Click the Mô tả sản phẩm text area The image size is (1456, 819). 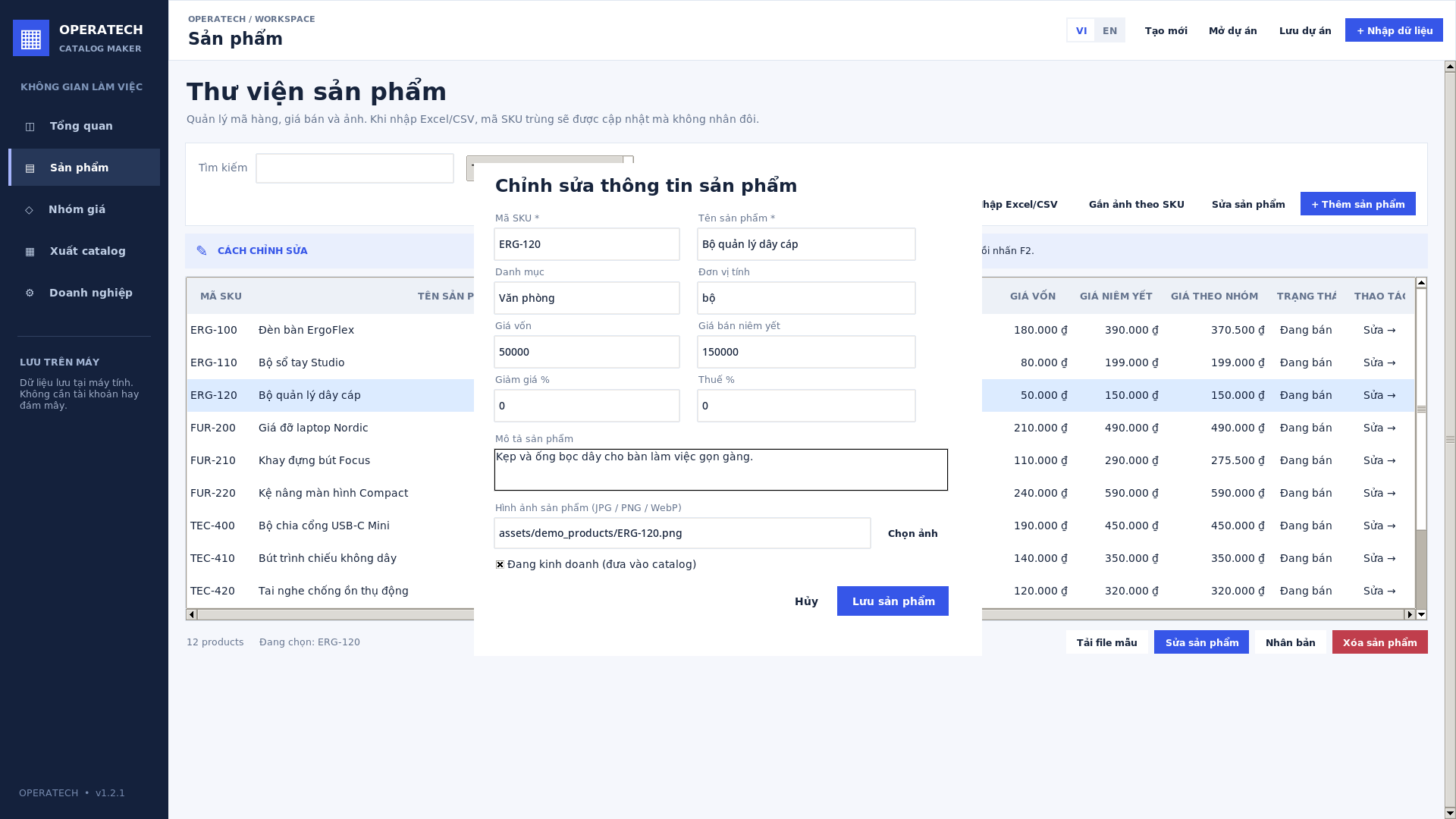(x=720, y=469)
